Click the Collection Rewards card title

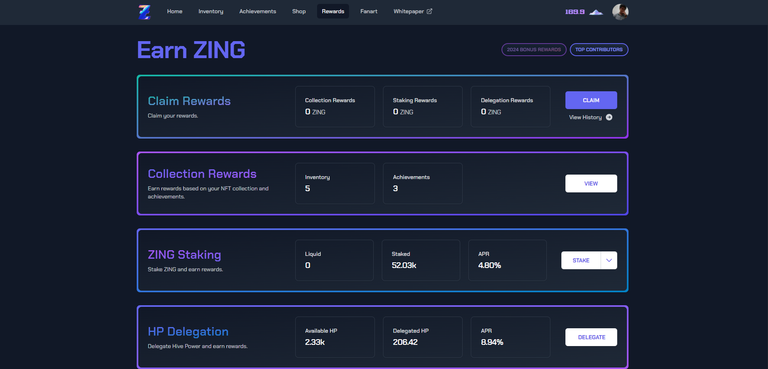[x=202, y=174]
